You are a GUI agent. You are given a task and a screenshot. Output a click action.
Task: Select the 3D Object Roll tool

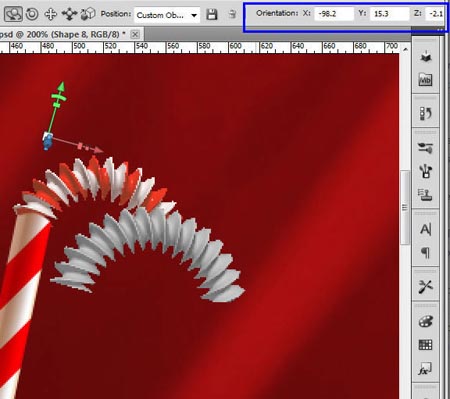click(x=32, y=14)
